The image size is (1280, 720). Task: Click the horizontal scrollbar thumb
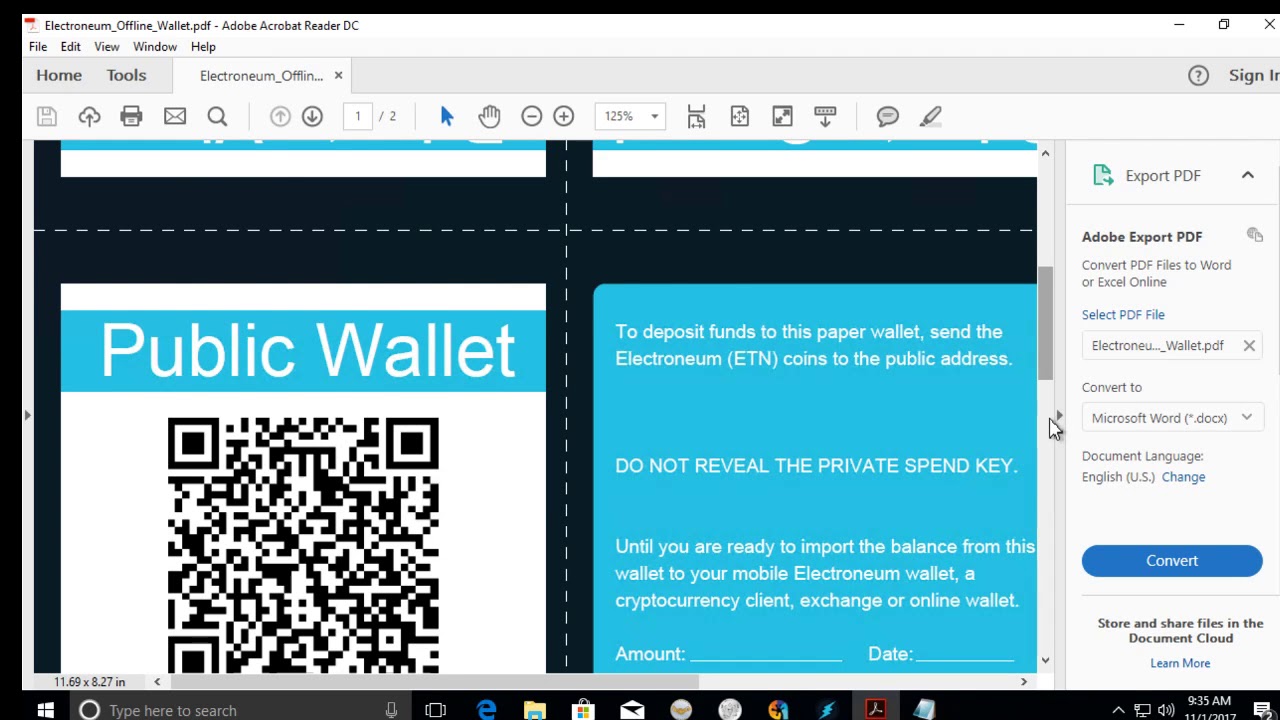(434, 682)
